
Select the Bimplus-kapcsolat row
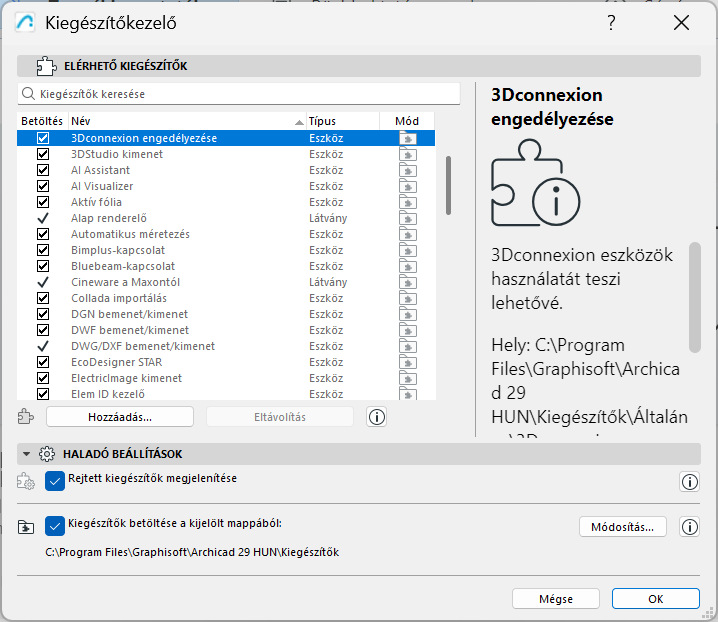point(226,250)
